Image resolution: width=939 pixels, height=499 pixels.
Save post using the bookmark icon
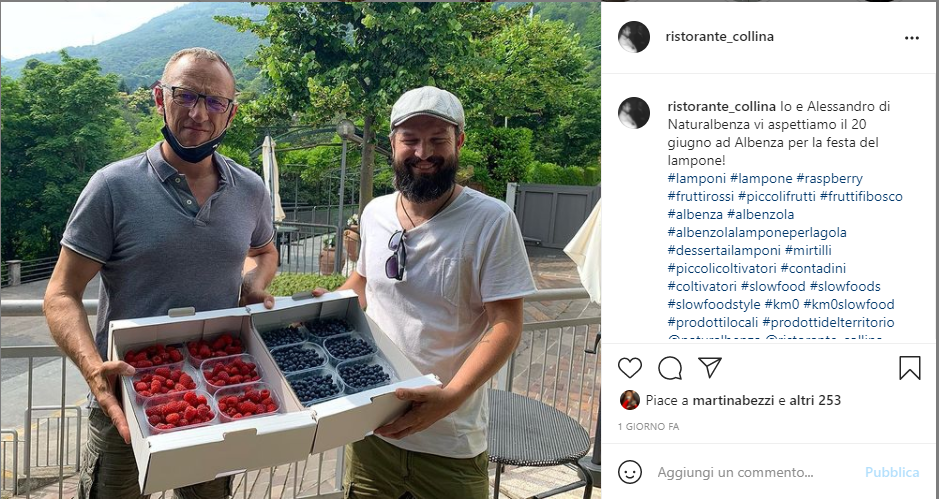(x=909, y=368)
